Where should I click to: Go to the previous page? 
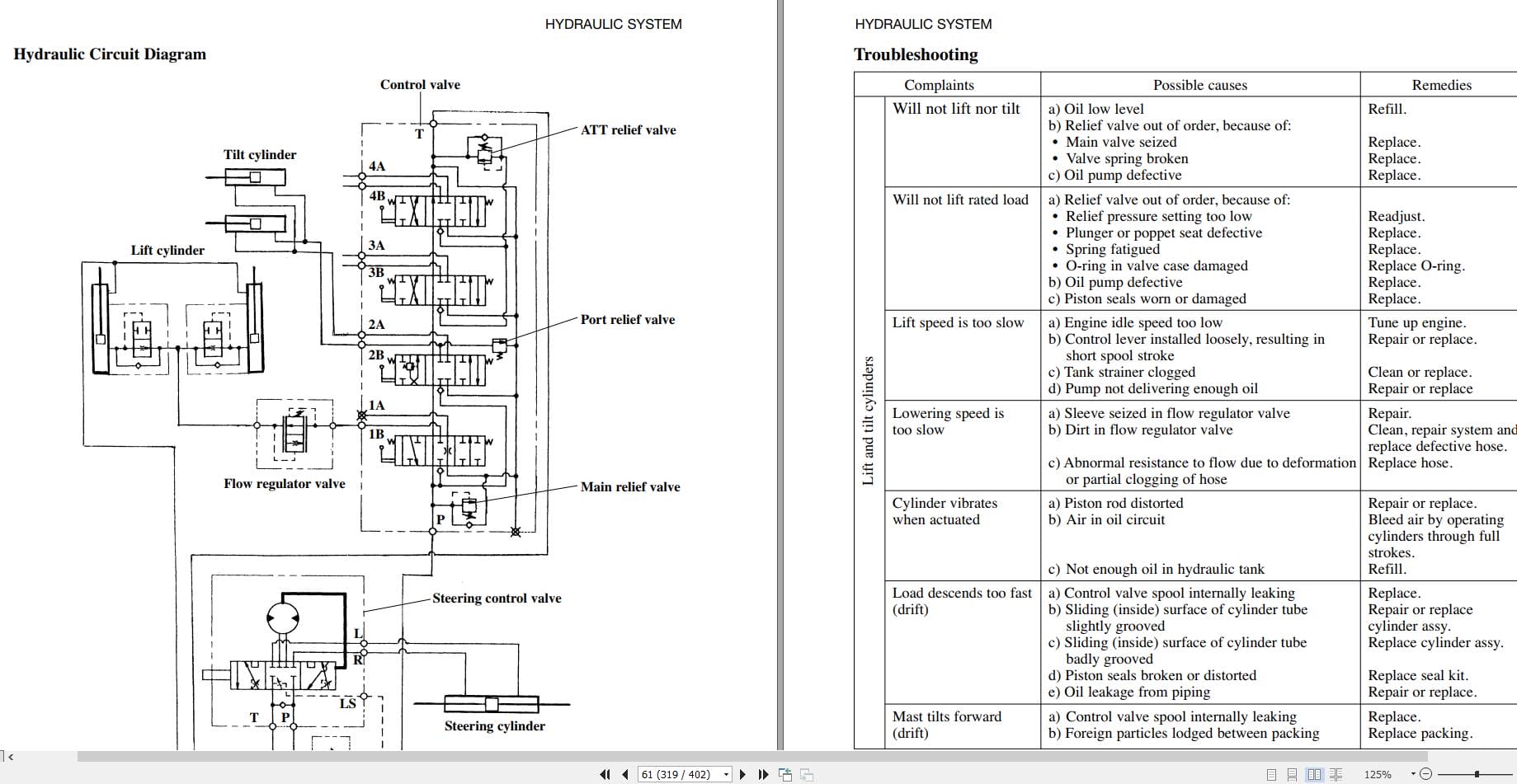click(625, 774)
